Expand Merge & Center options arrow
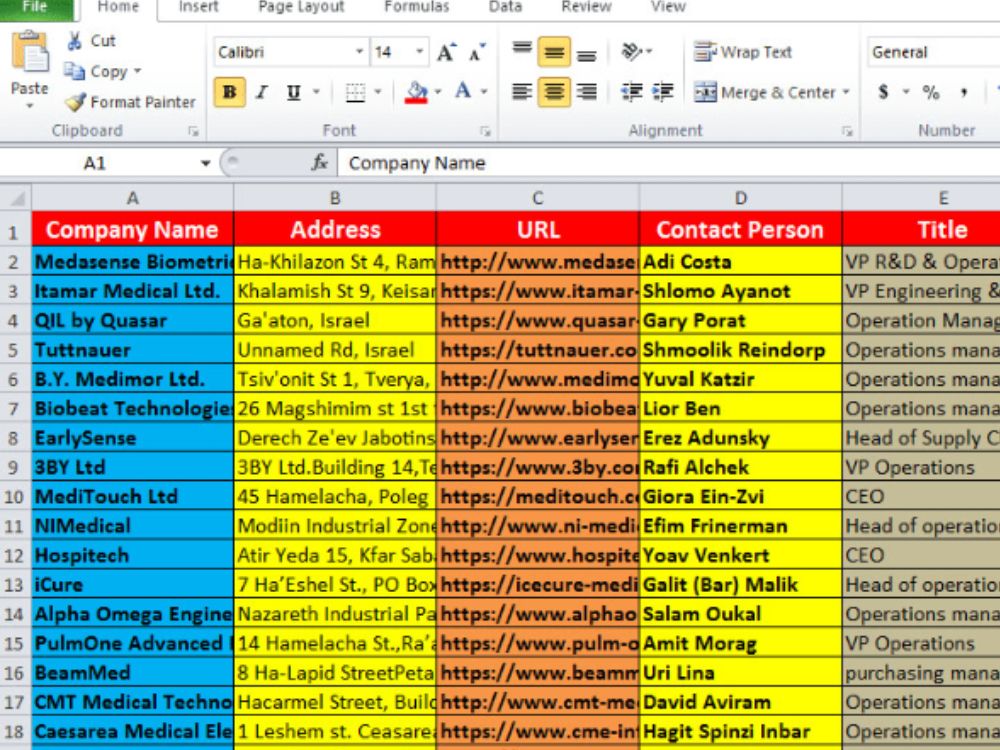Image resolution: width=1000 pixels, height=750 pixels. point(846,92)
